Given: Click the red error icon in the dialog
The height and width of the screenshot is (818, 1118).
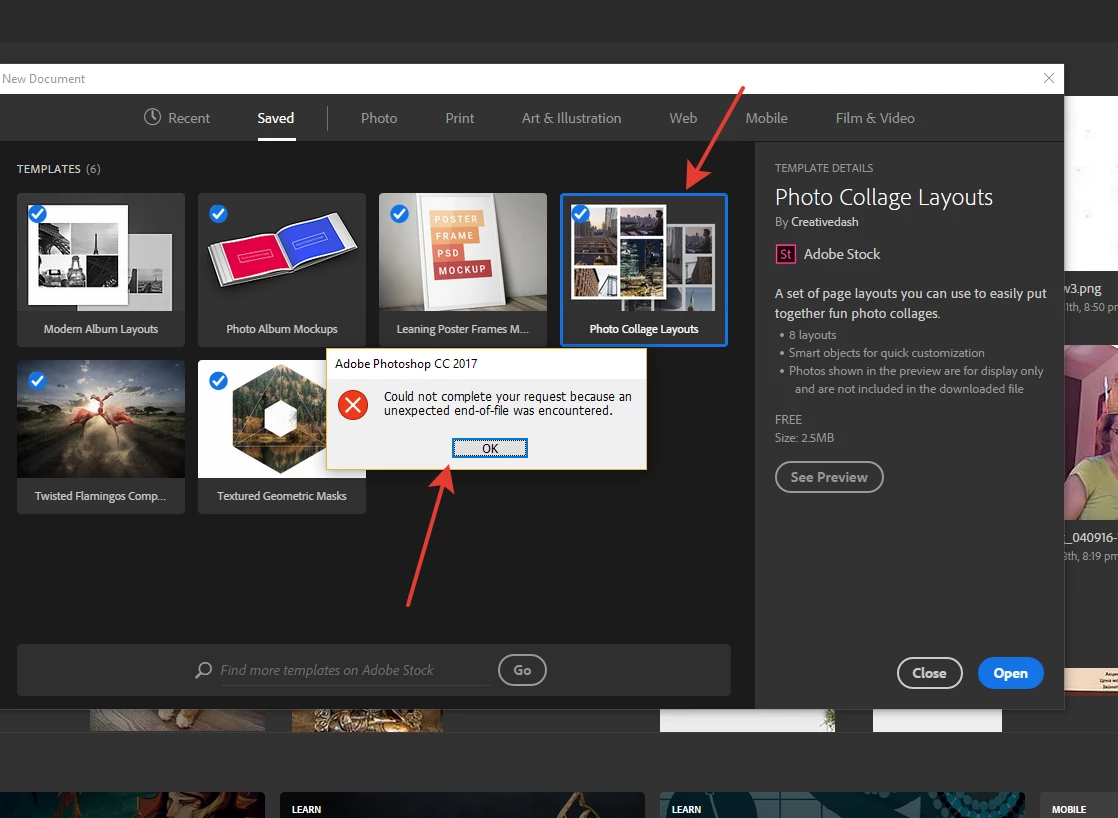Looking at the screenshot, I should (x=352, y=404).
